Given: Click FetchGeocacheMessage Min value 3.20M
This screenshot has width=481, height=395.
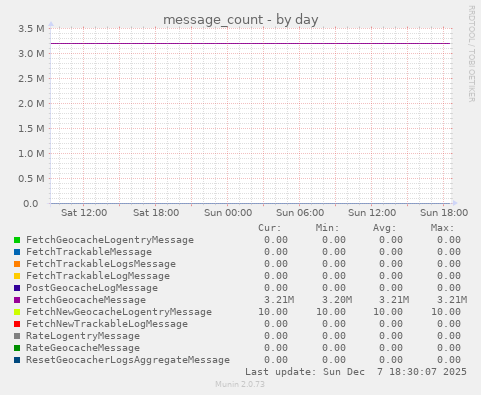Looking at the screenshot, I should tap(337, 300).
